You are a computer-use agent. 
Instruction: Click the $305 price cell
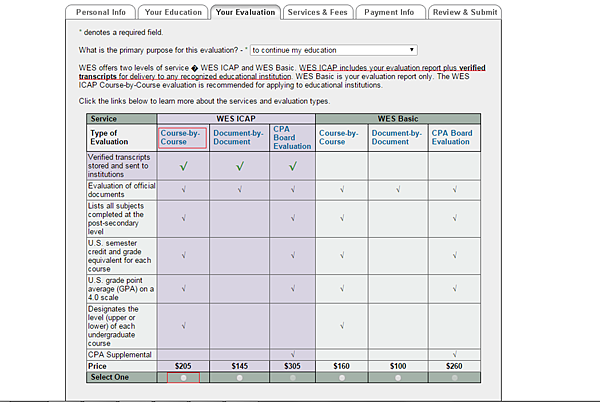point(292,366)
